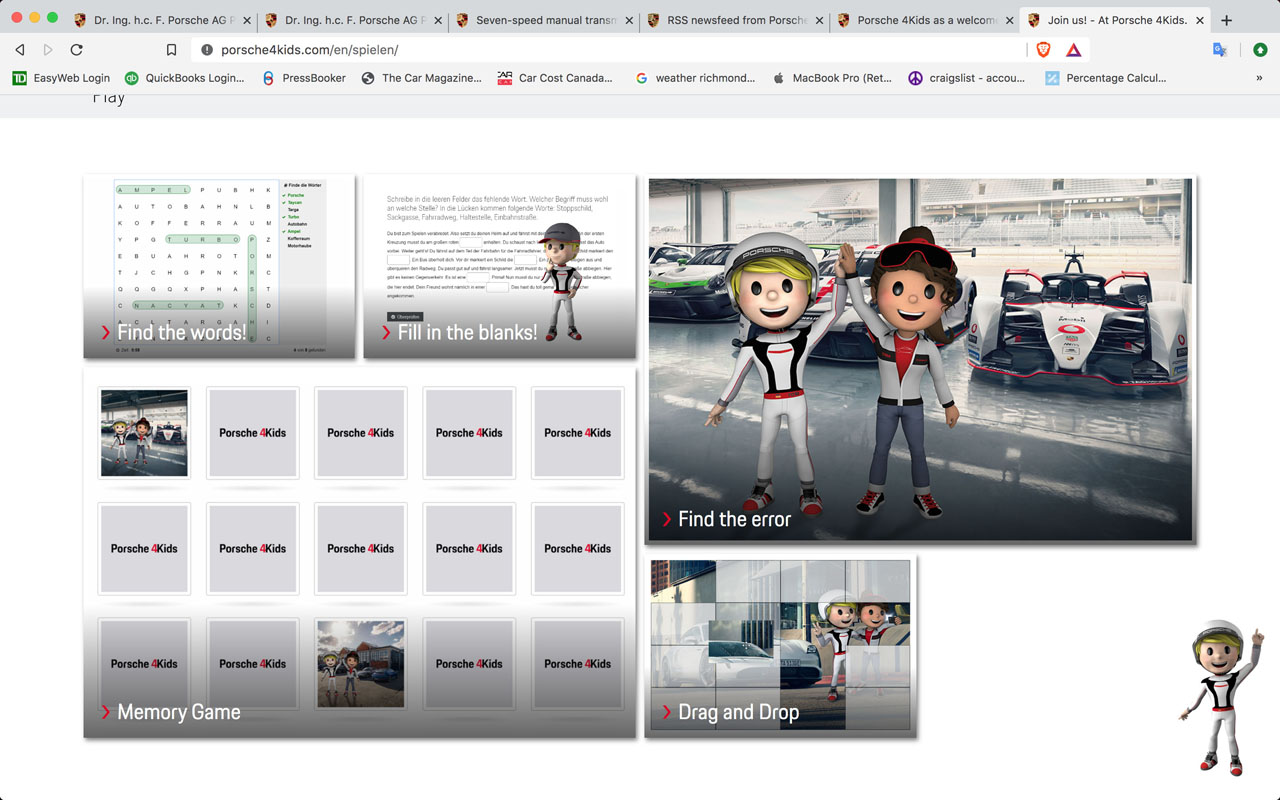
Task: Reload the current page
Action: coord(77,49)
